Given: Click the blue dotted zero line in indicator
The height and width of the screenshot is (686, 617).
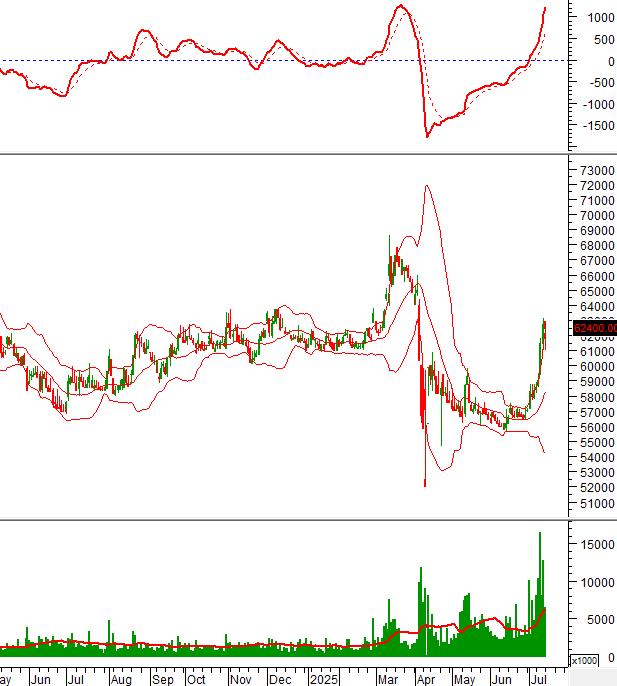Looking at the screenshot, I should (x=300, y=60).
